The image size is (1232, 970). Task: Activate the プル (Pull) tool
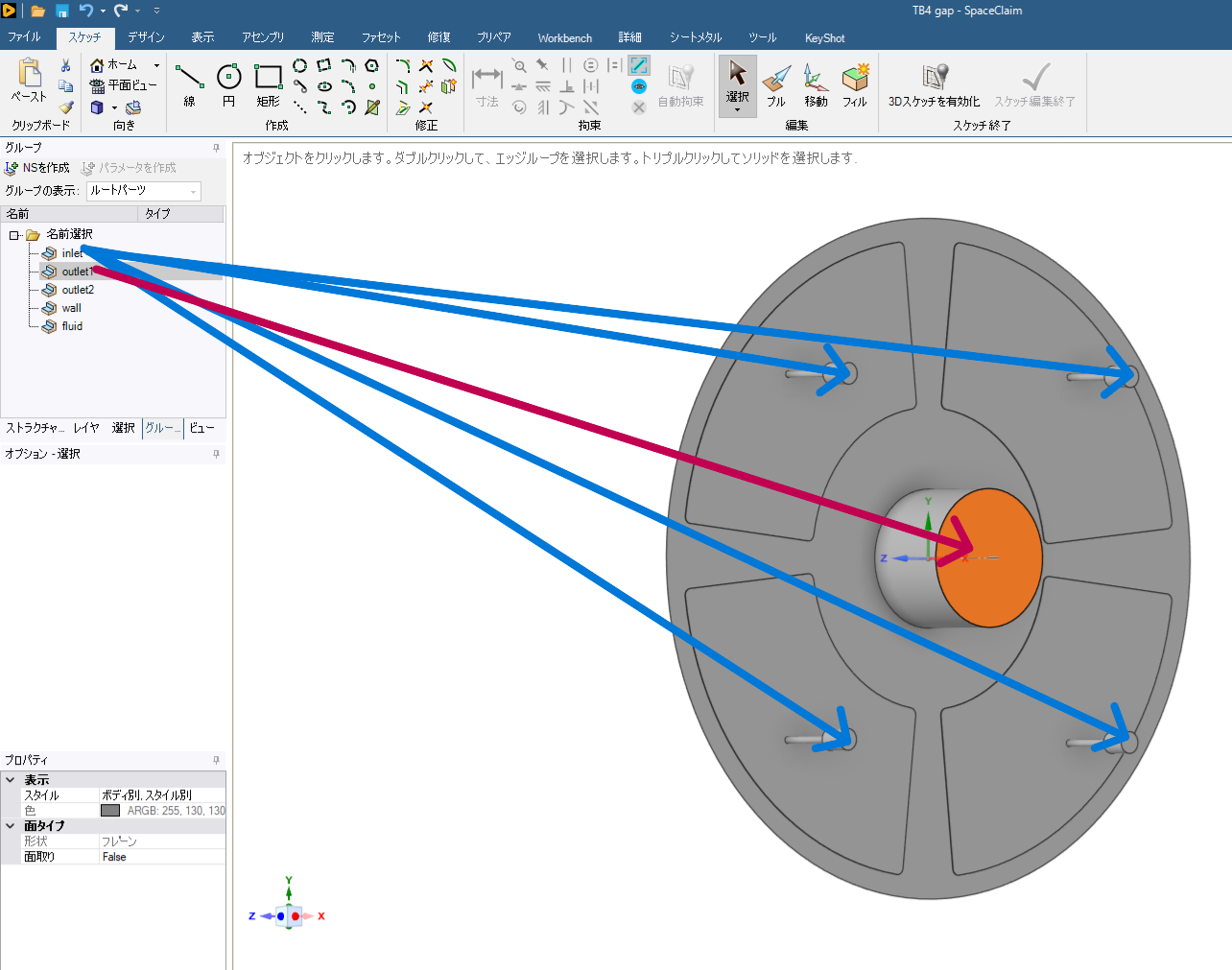coord(775,84)
